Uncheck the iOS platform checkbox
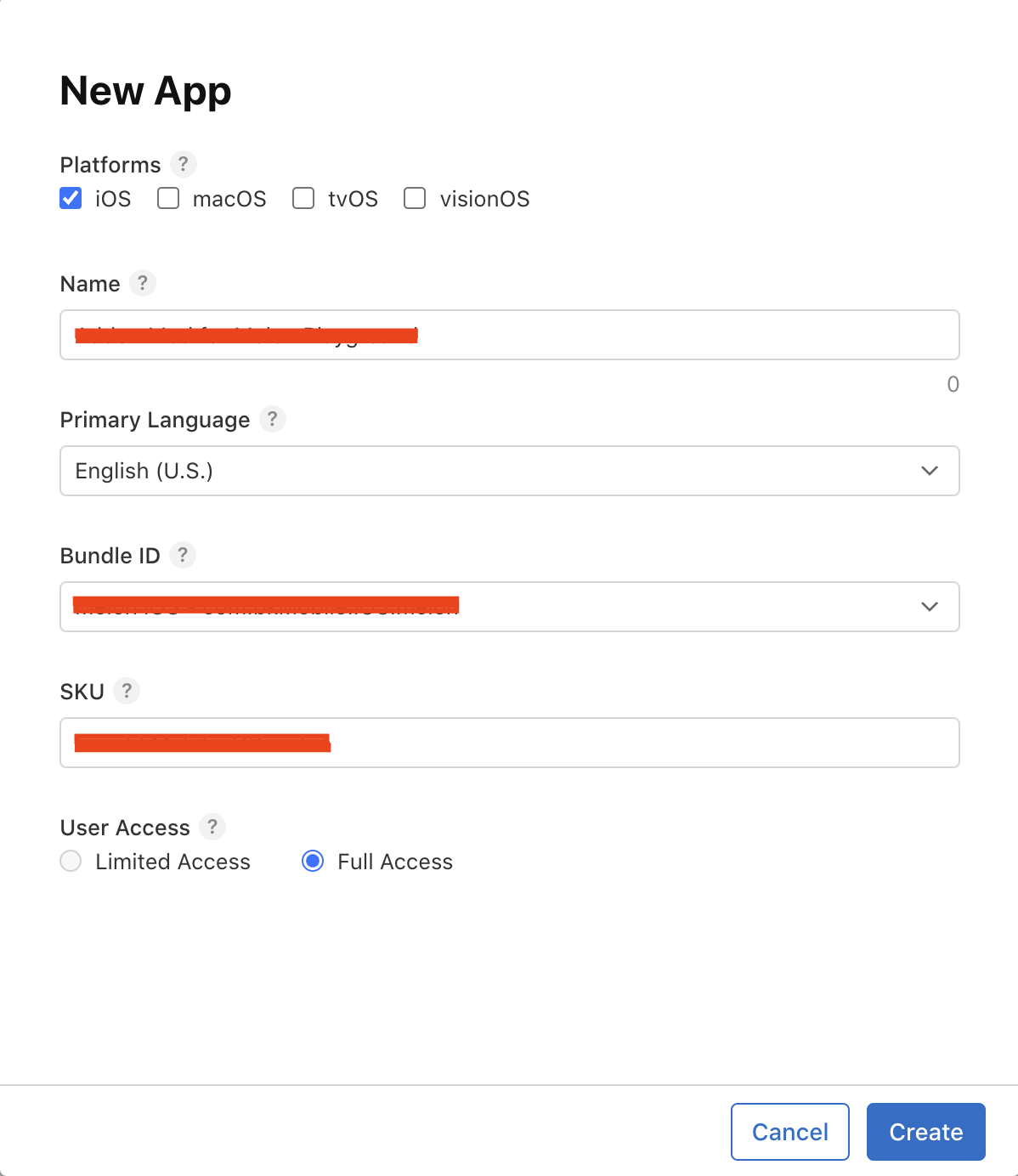Image resolution: width=1018 pixels, height=1176 pixels. (x=71, y=198)
